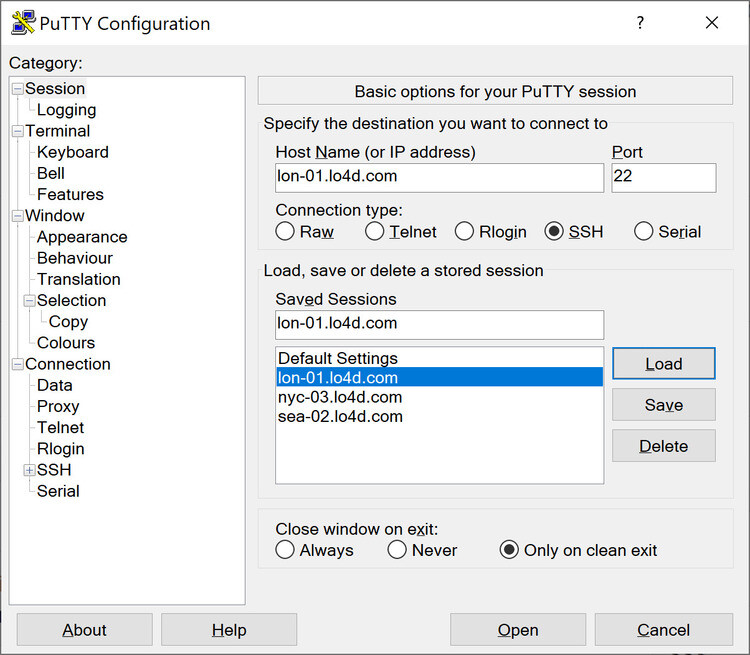Click the Load button

pyautogui.click(x=663, y=364)
